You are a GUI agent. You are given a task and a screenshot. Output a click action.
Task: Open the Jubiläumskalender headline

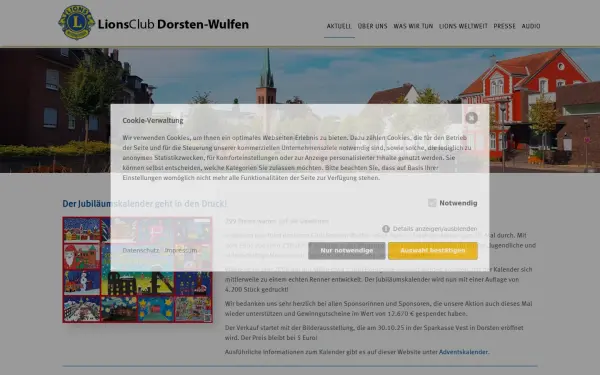pos(145,204)
